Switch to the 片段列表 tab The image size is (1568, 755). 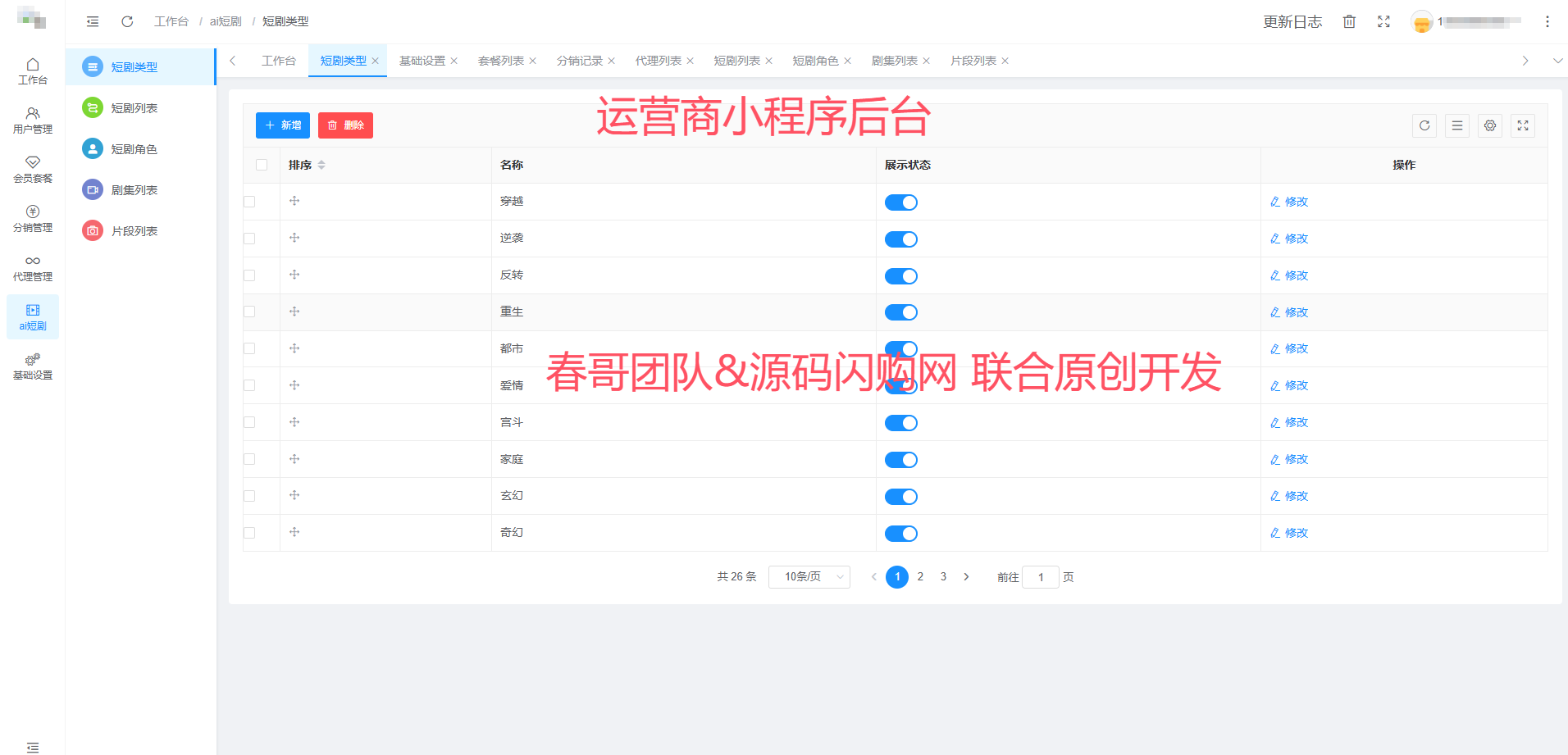tap(973, 61)
